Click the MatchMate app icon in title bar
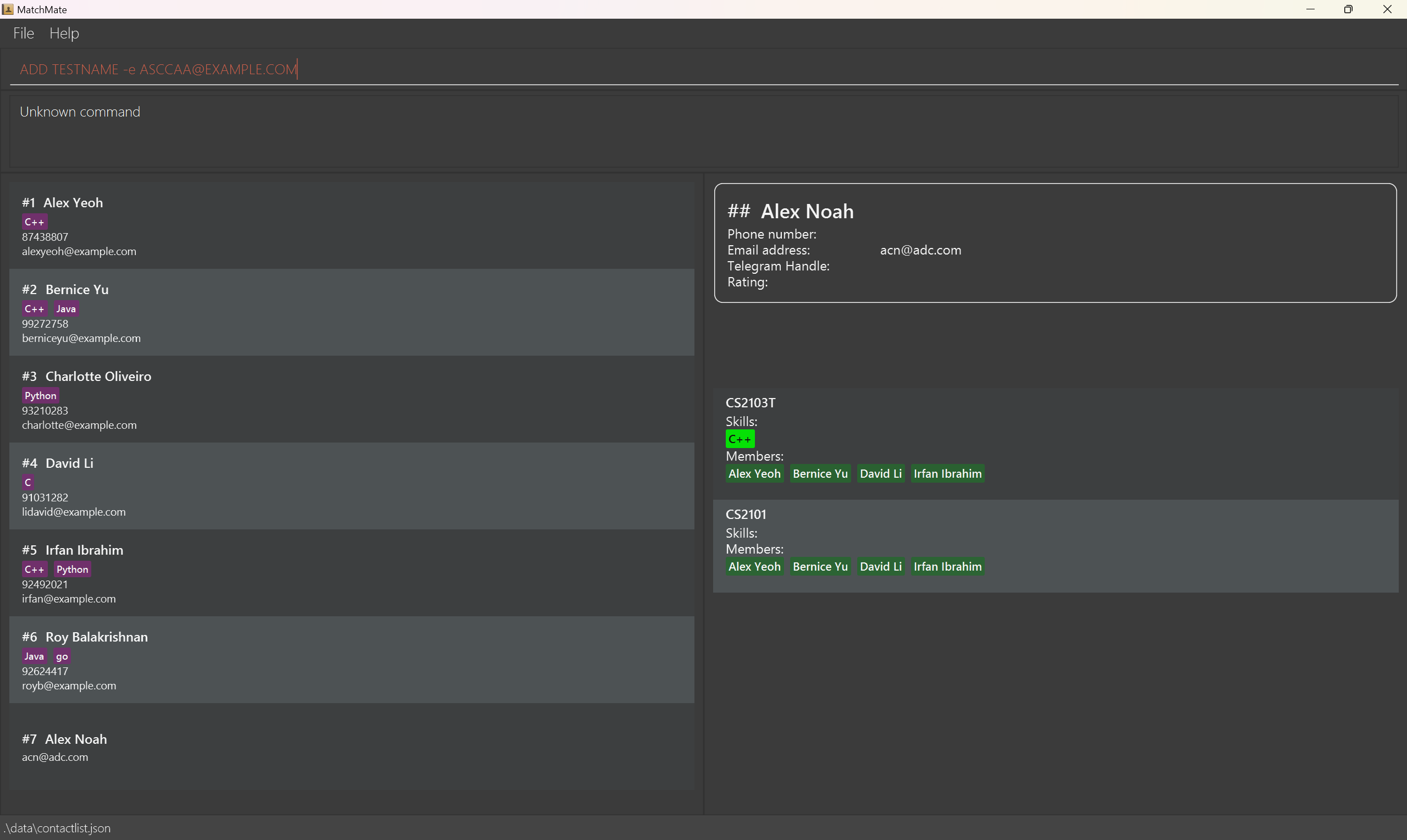The image size is (1407, 840). pos(8,9)
